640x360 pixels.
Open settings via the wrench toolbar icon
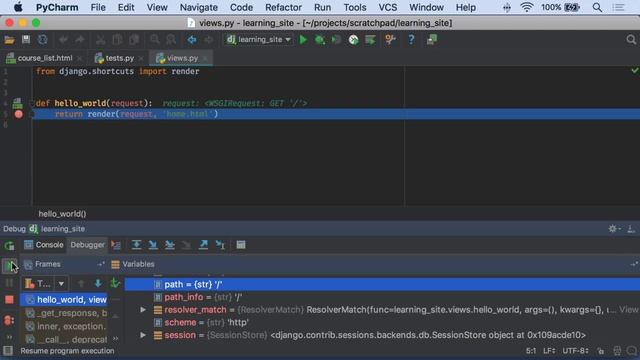[x=390, y=40]
